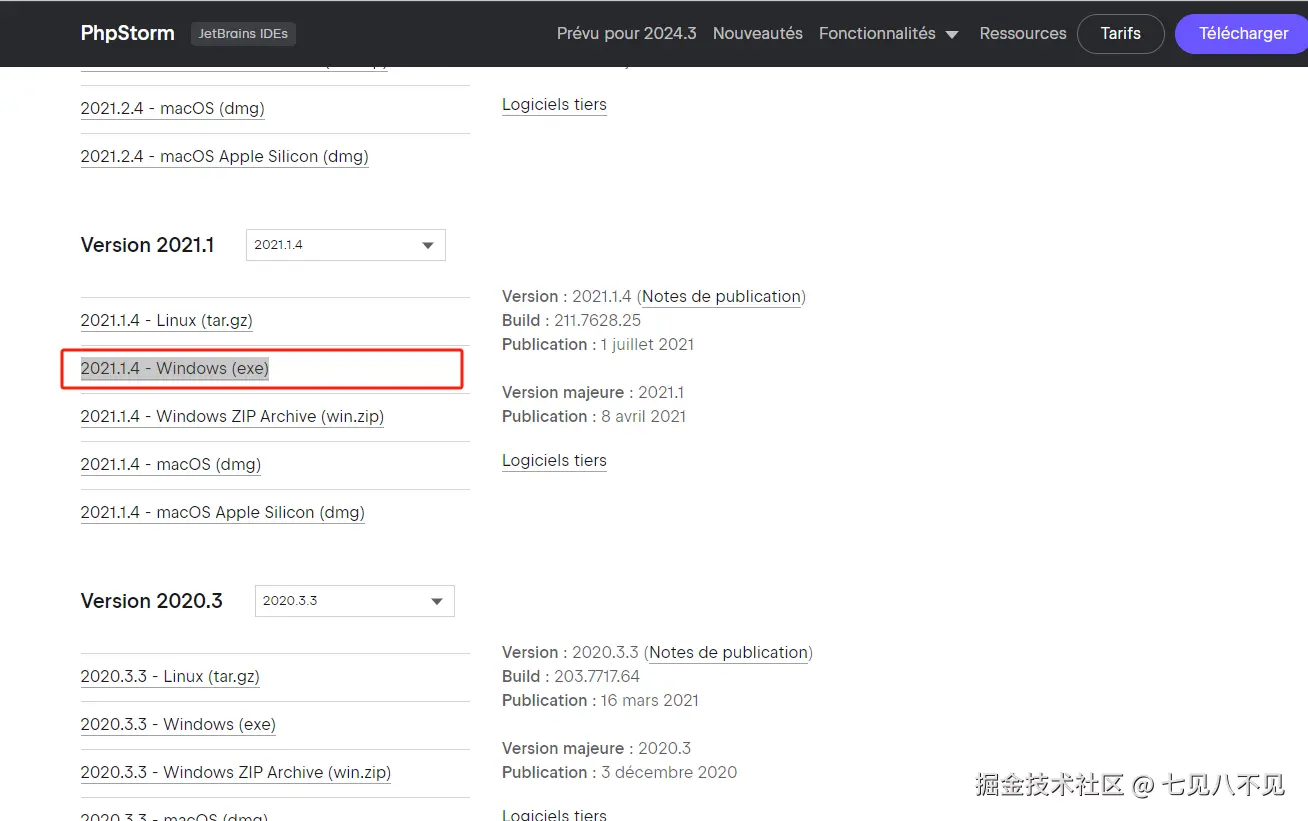
Task: Click the Version 2020.3 heading
Action: (x=152, y=601)
